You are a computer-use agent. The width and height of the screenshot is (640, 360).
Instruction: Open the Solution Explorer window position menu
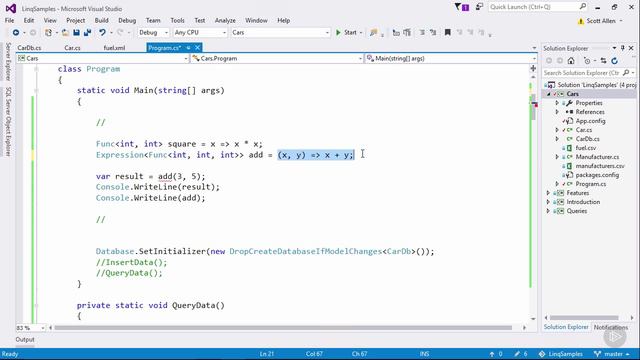click(614, 48)
